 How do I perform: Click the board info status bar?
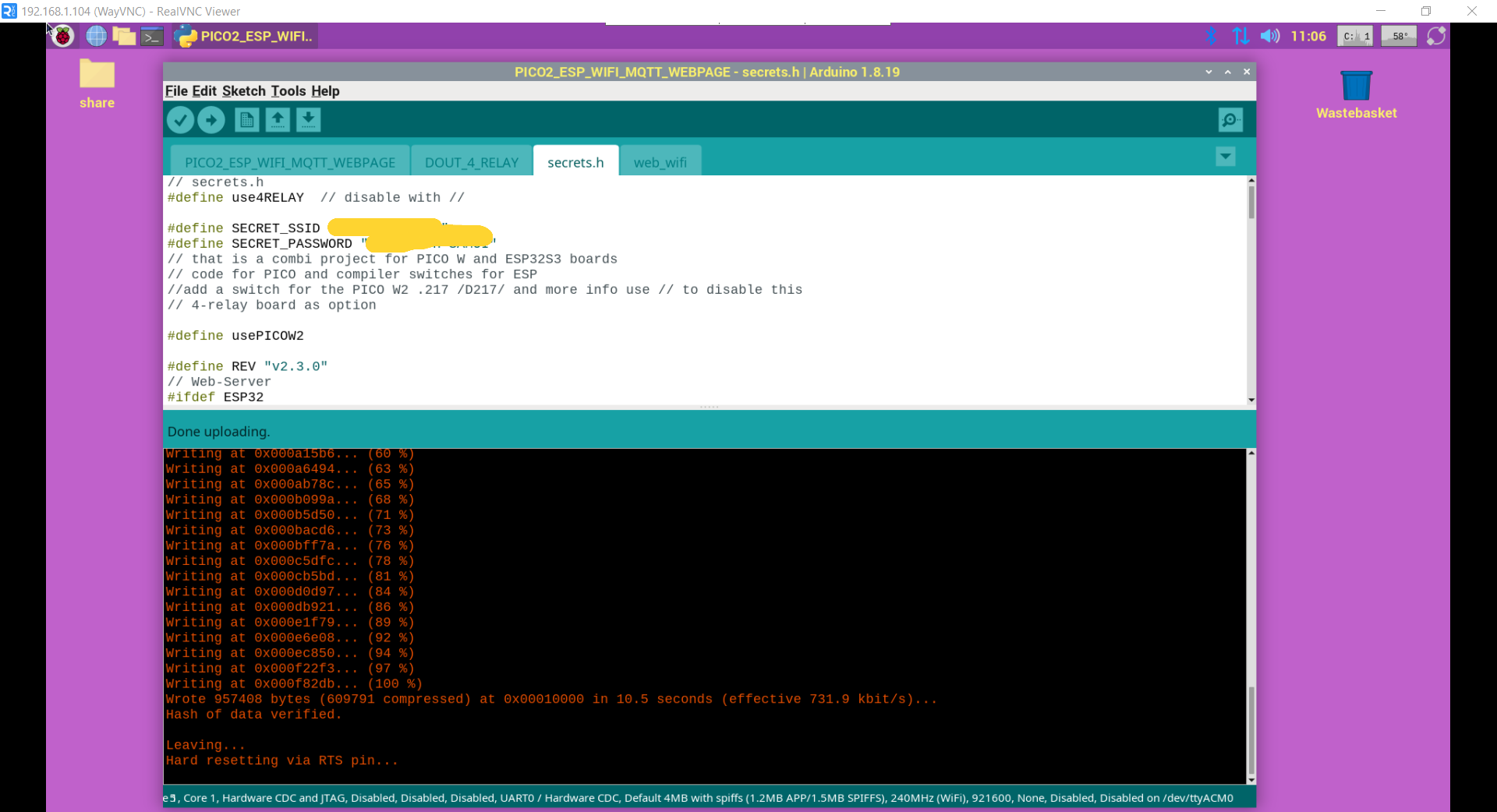coord(709,797)
